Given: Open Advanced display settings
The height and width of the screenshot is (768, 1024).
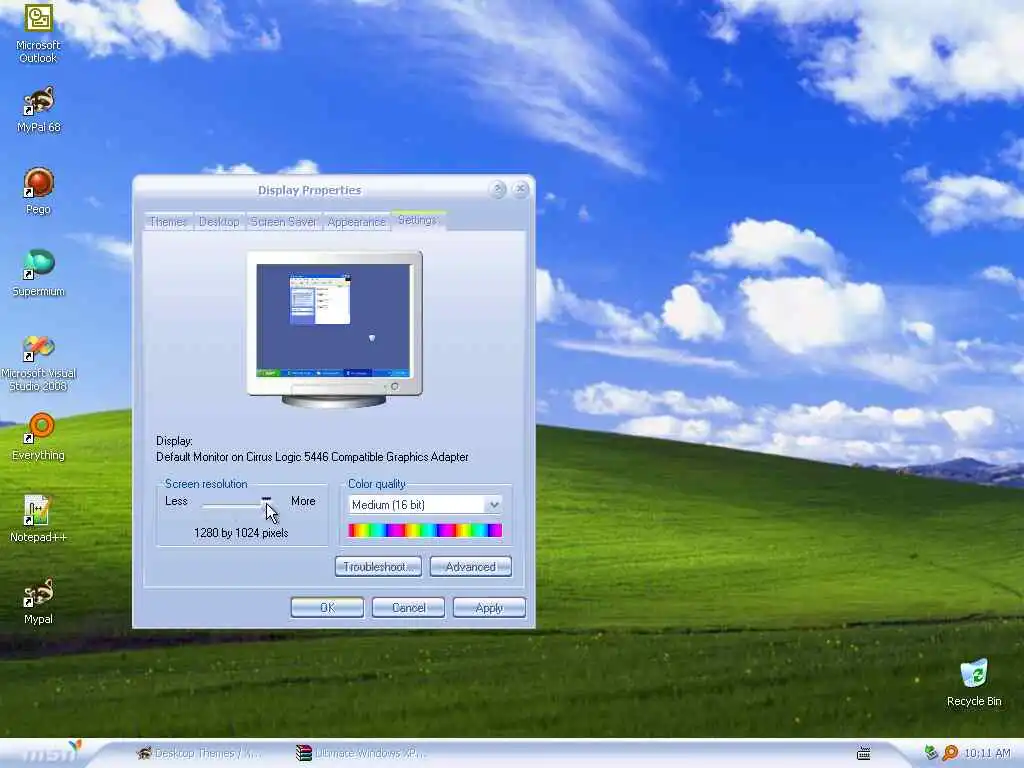Looking at the screenshot, I should coord(471,566).
